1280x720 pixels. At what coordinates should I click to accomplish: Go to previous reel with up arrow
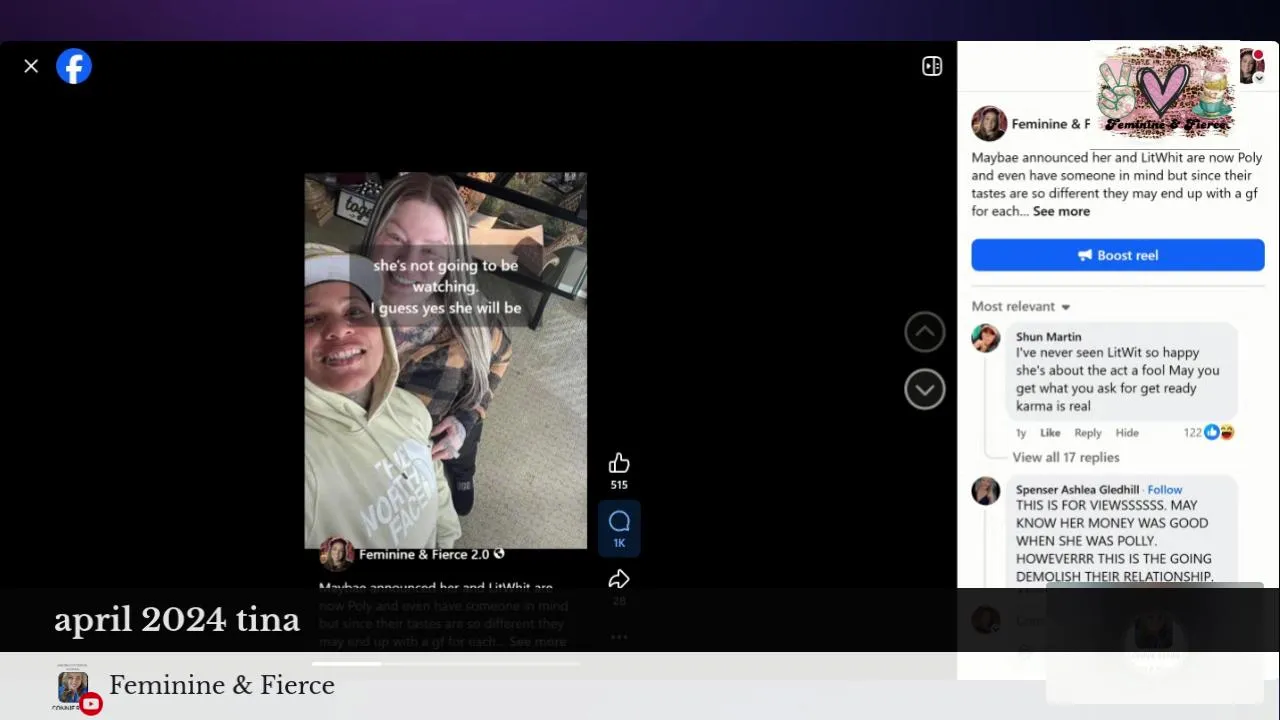click(925, 332)
